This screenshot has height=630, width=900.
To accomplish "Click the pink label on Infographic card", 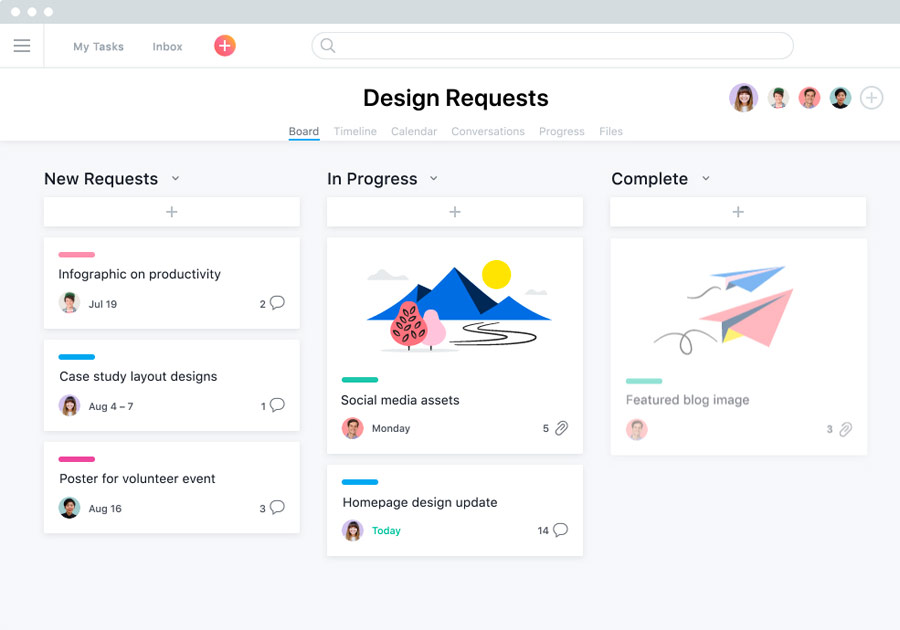I will coord(77,255).
